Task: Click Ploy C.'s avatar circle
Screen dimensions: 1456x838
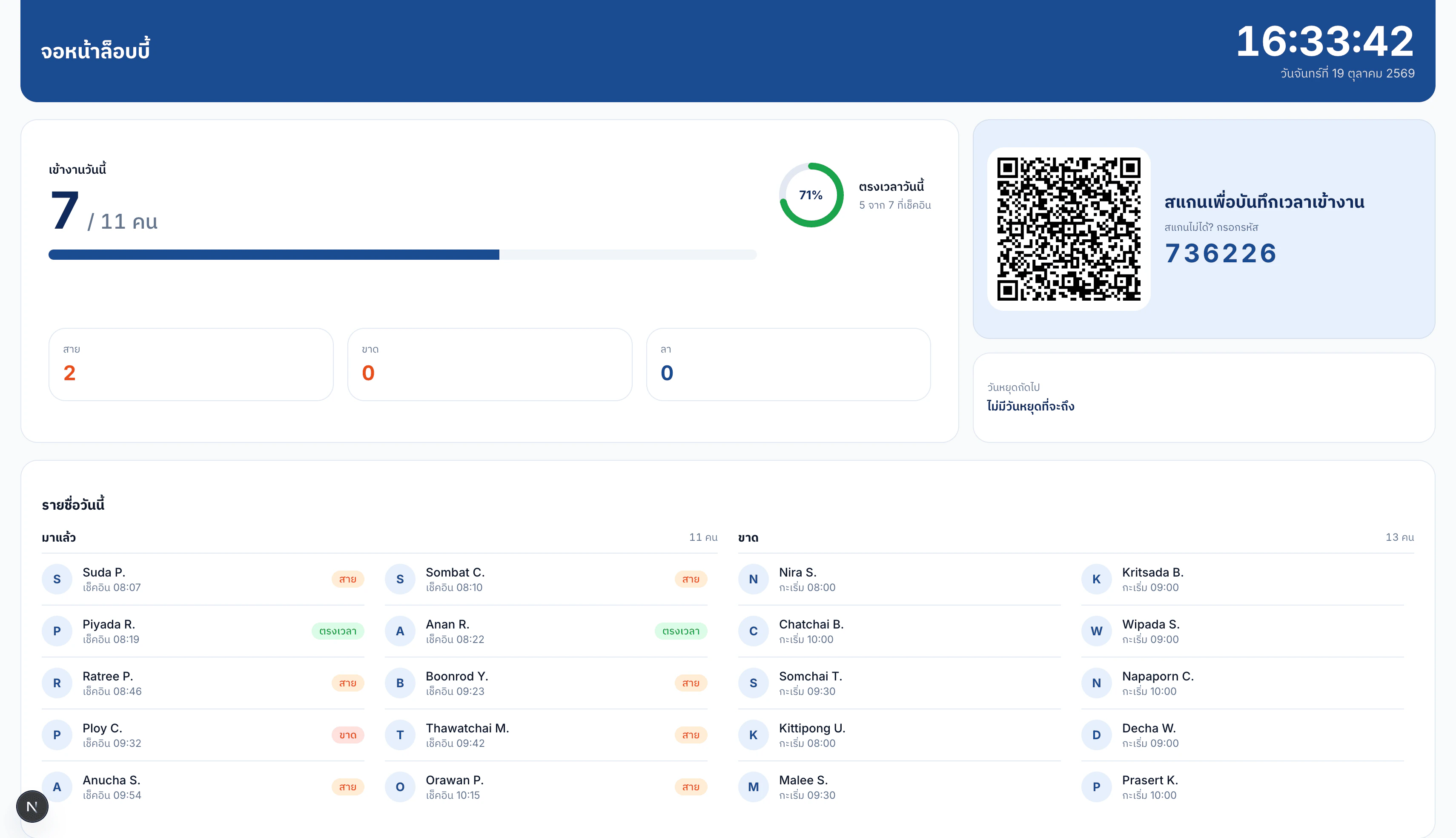Action: [x=57, y=735]
